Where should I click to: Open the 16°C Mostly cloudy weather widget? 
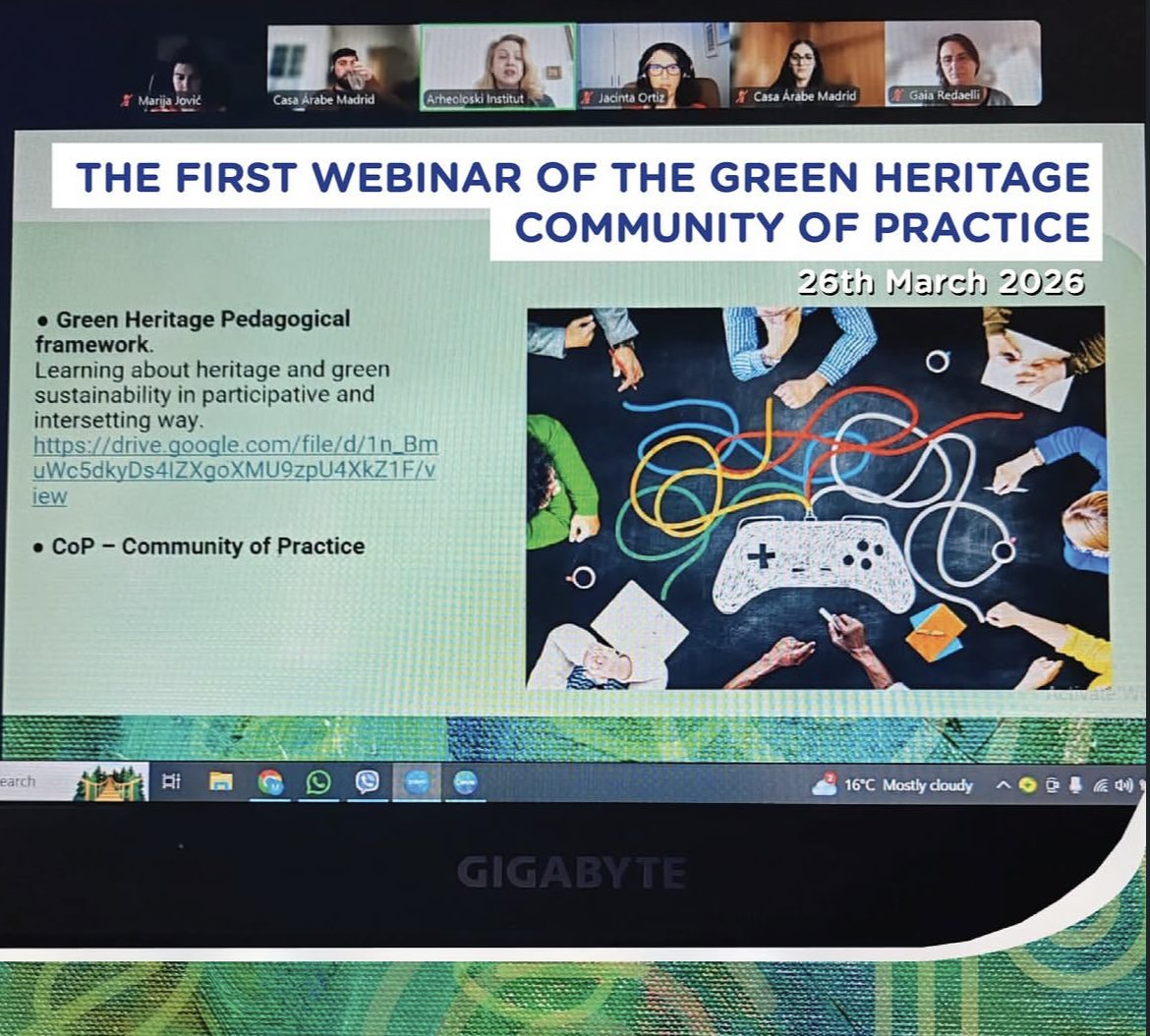point(892,785)
